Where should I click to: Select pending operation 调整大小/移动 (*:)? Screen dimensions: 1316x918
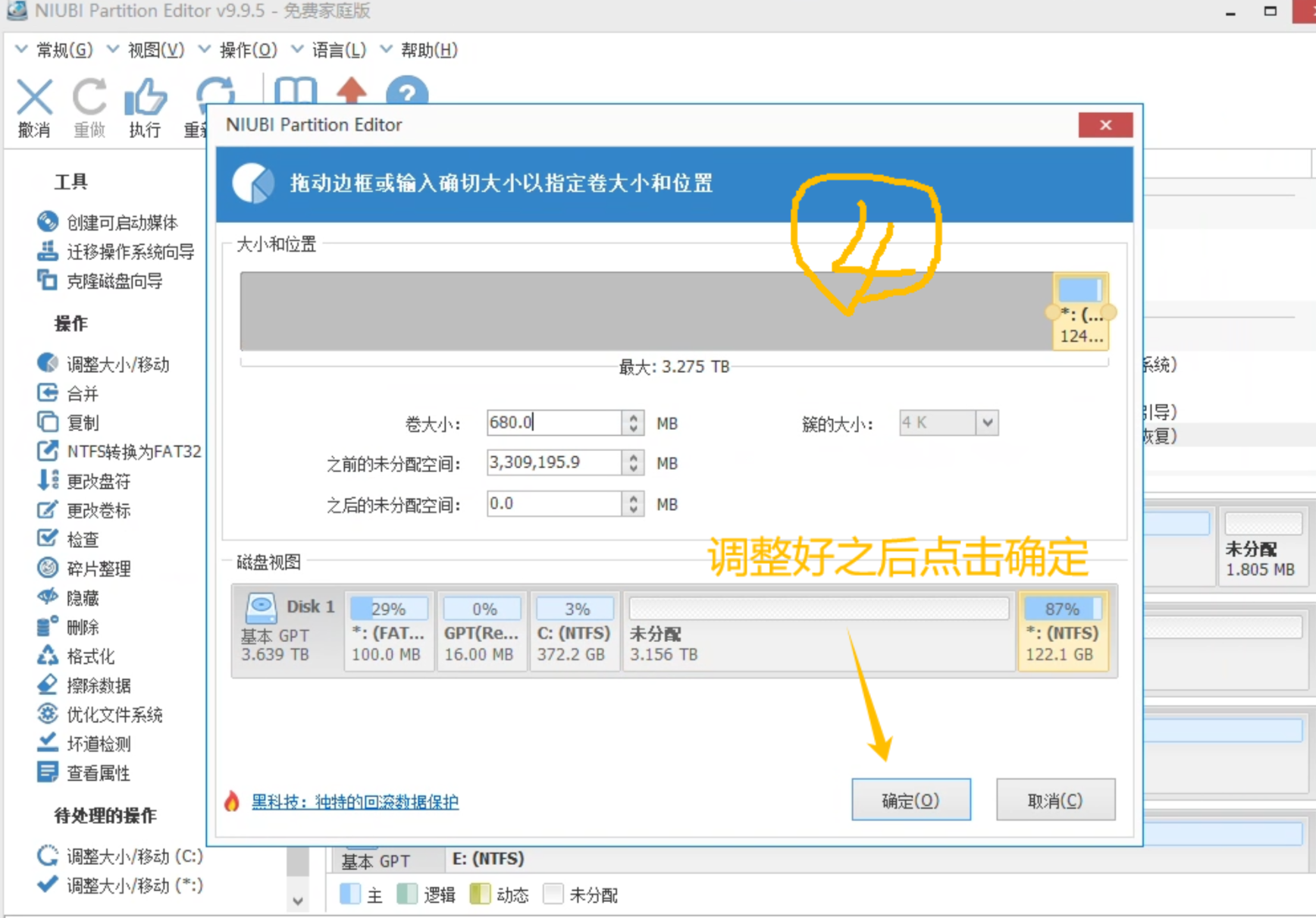120,885
